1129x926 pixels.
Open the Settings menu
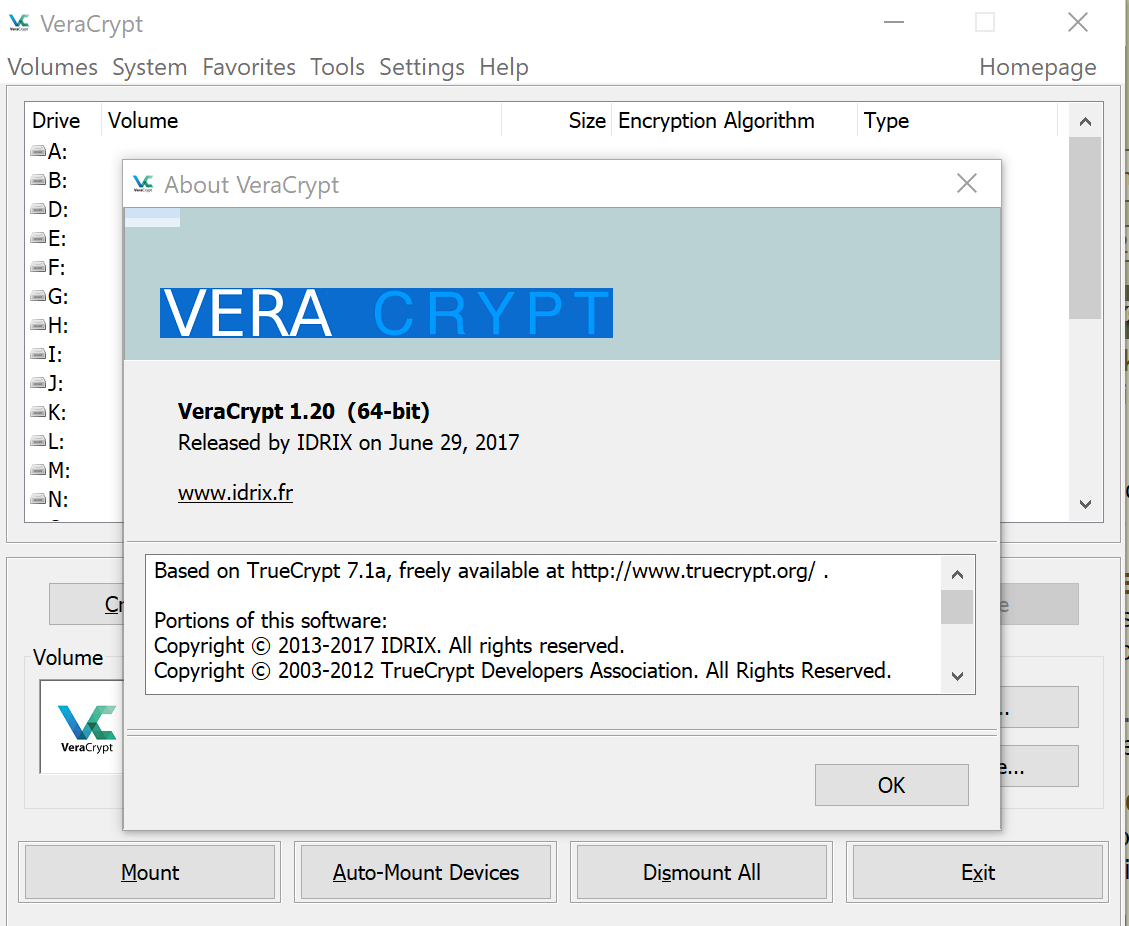pyautogui.click(x=422, y=67)
